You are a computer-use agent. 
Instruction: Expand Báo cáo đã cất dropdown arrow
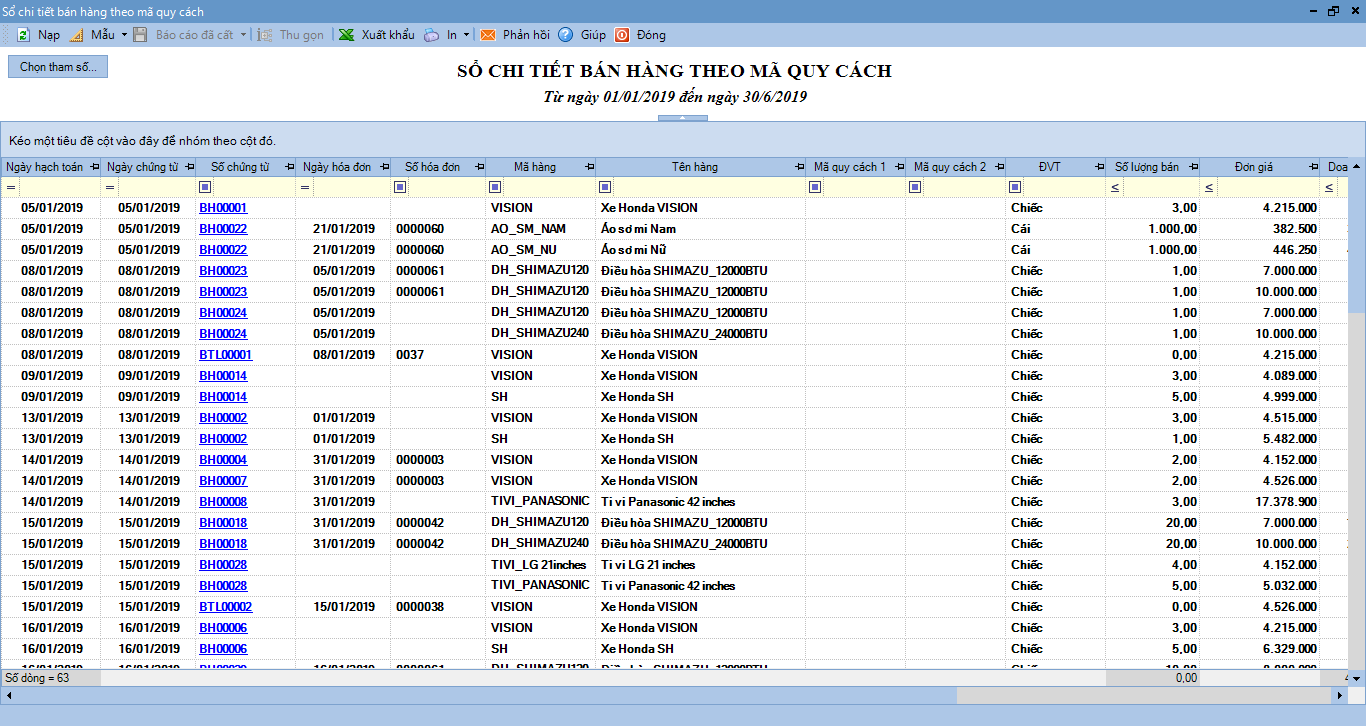point(243,35)
